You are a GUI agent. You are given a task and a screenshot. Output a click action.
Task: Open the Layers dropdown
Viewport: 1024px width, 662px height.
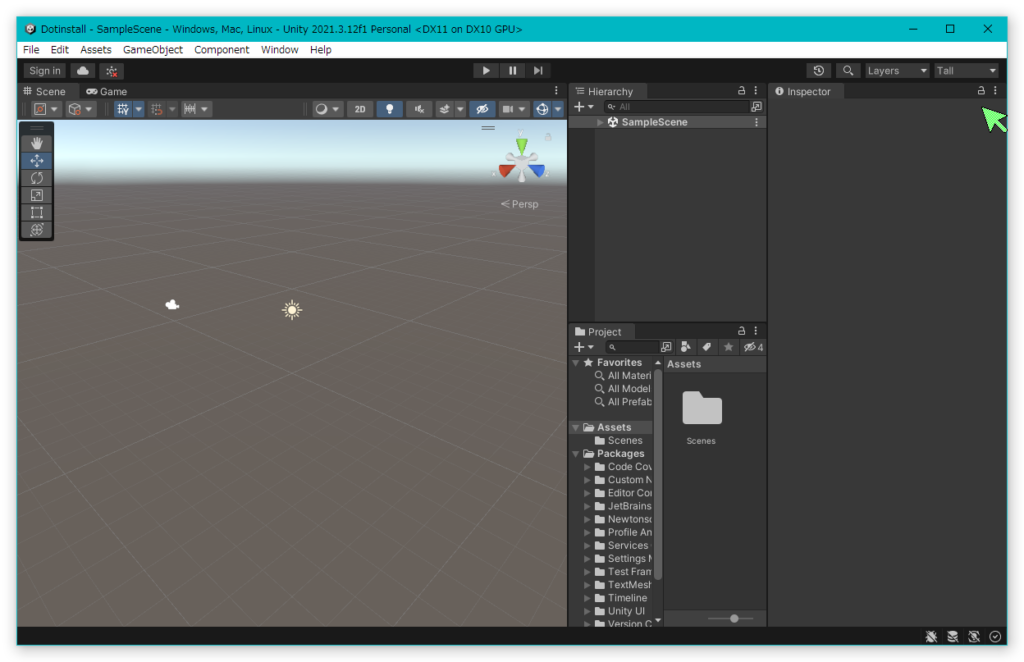pyautogui.click(x=897, y=71)
